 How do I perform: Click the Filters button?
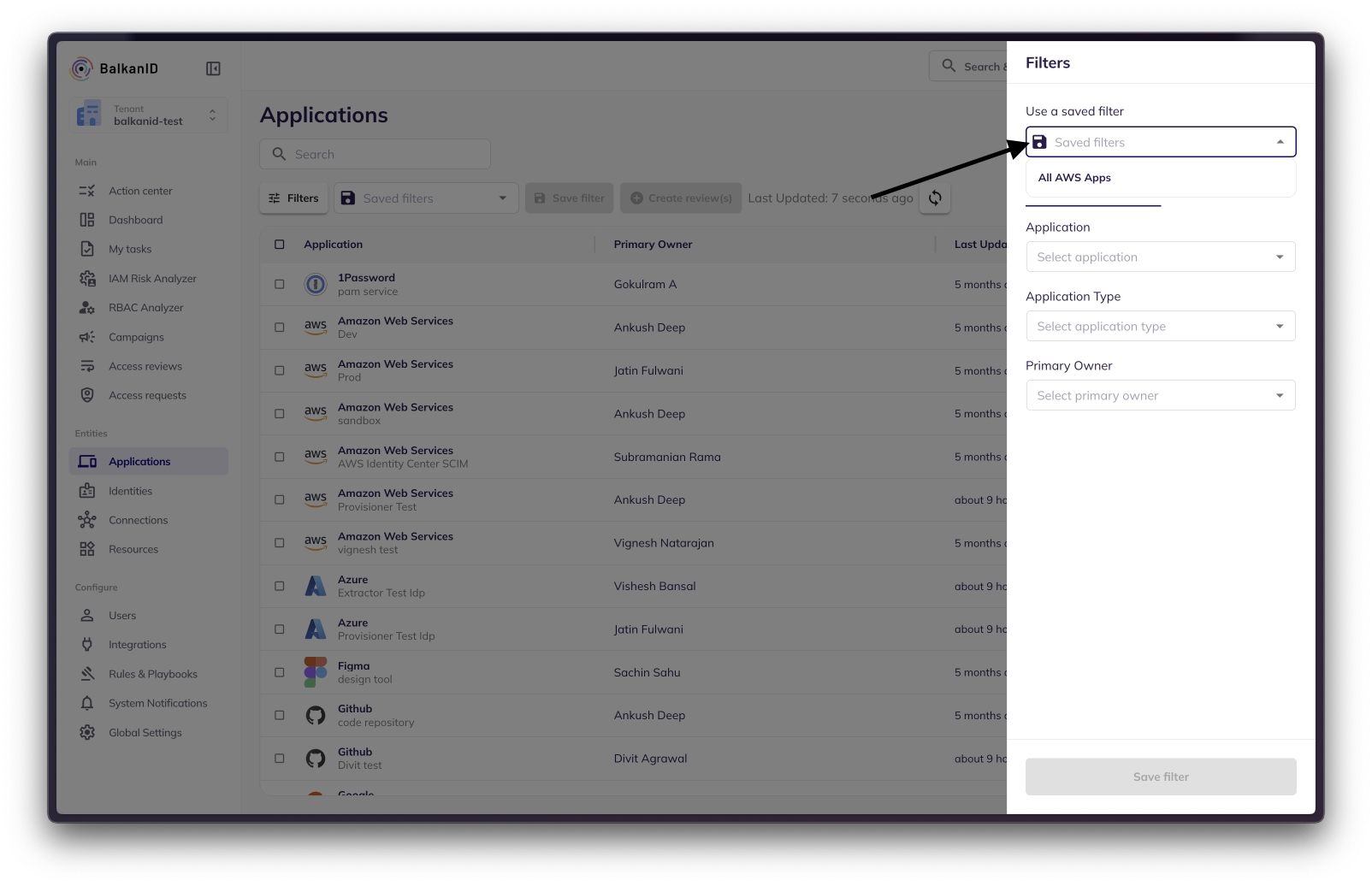[293, 198]
